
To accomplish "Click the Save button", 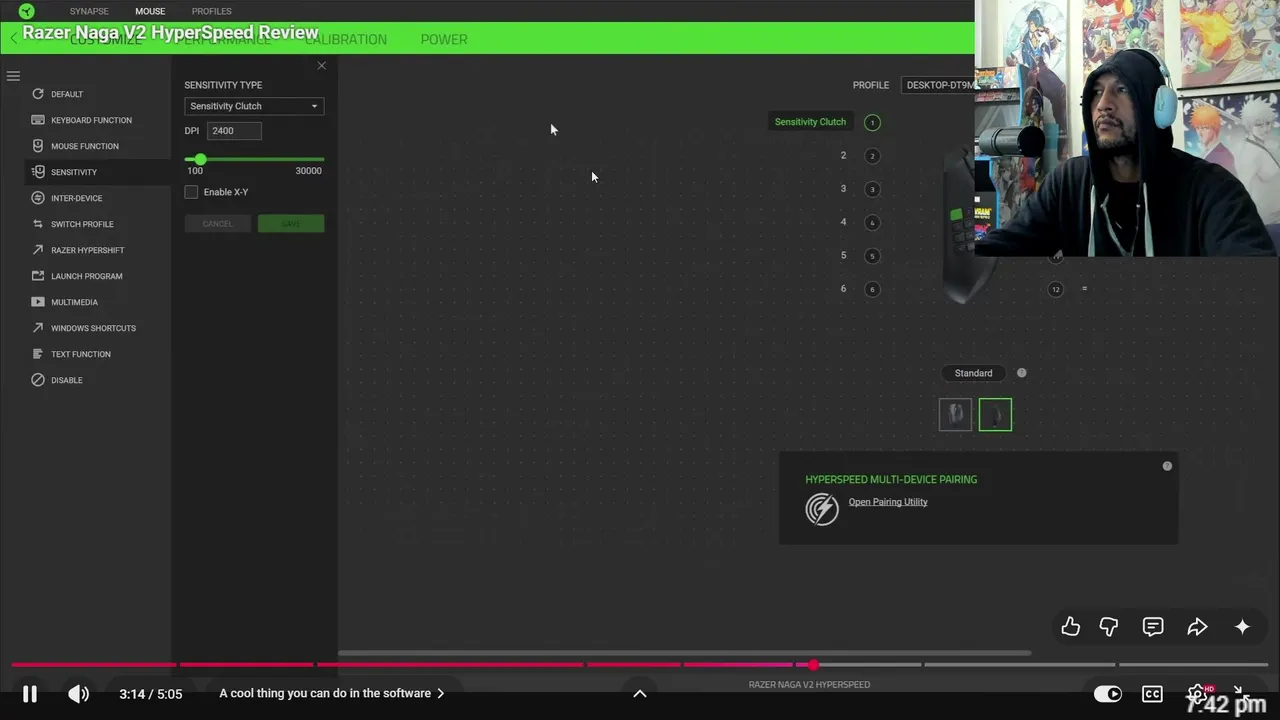I will pyautogui.click(x=291, y=223).
